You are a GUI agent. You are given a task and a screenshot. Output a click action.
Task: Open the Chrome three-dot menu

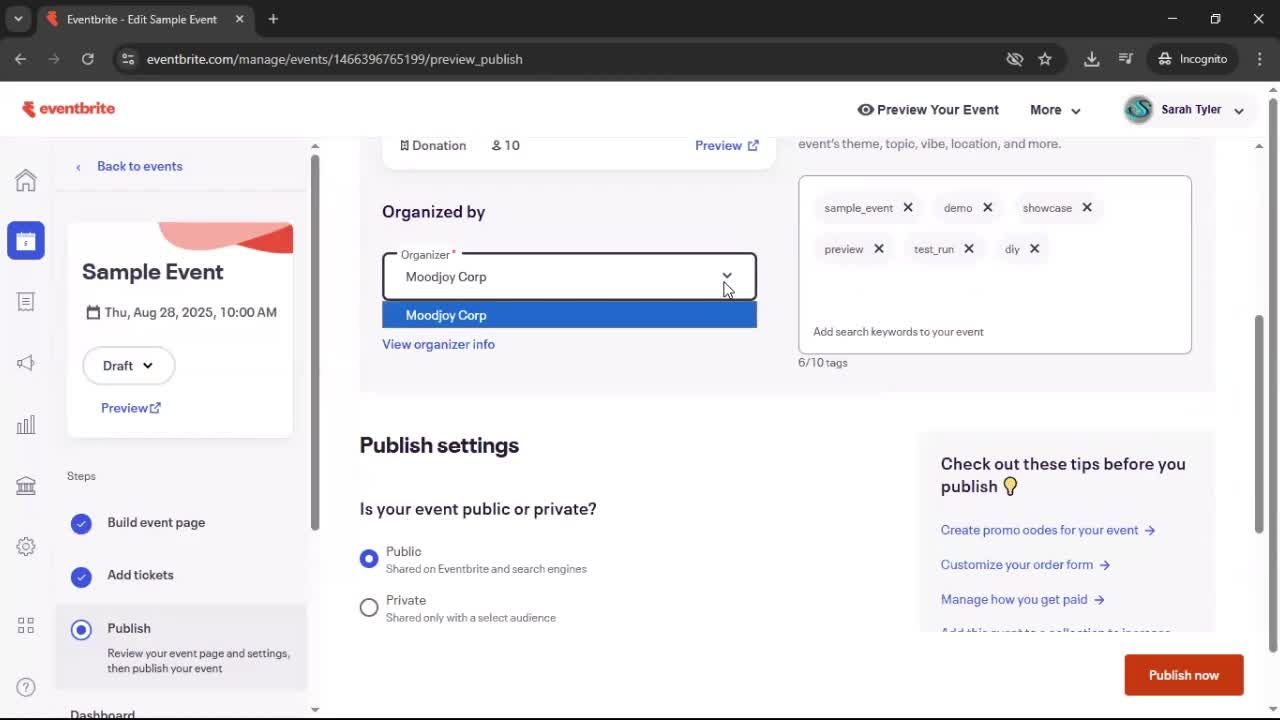coord(1259,59)
